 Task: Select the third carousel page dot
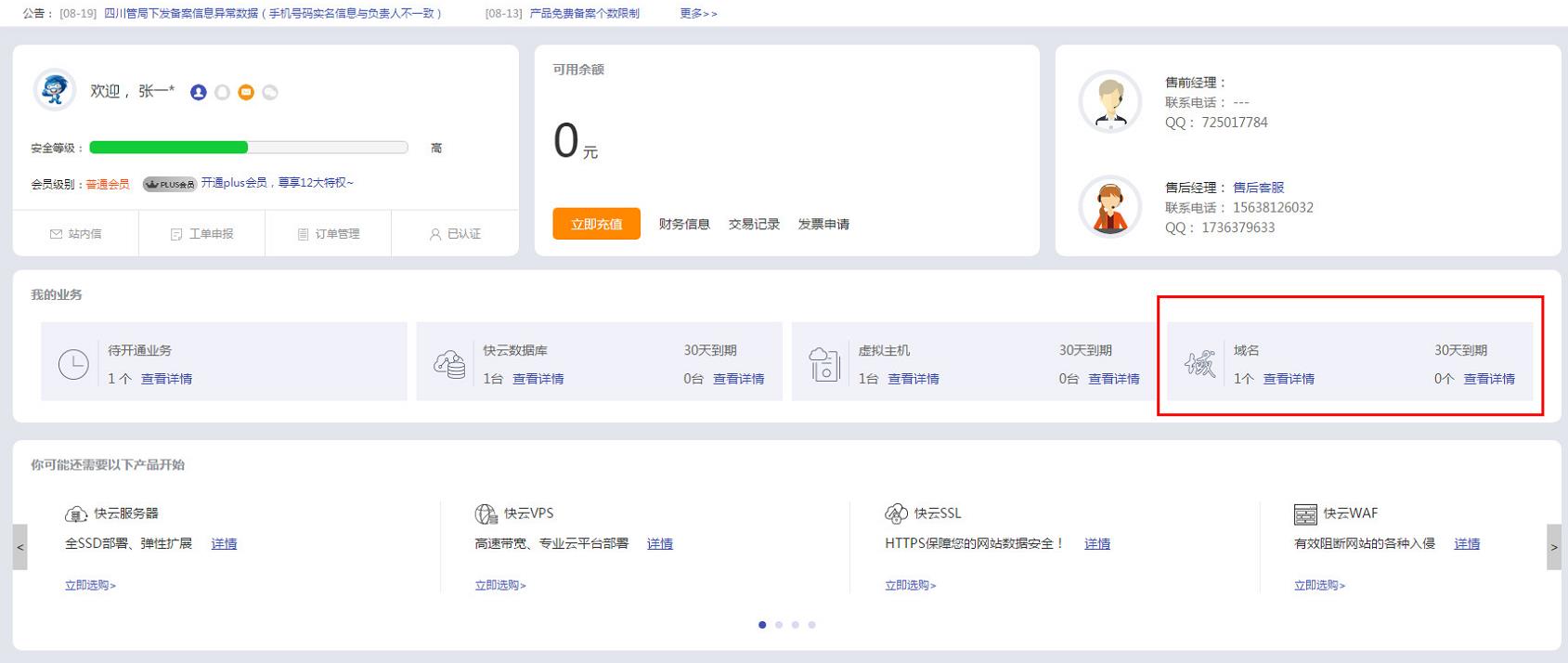click(796, 625)
